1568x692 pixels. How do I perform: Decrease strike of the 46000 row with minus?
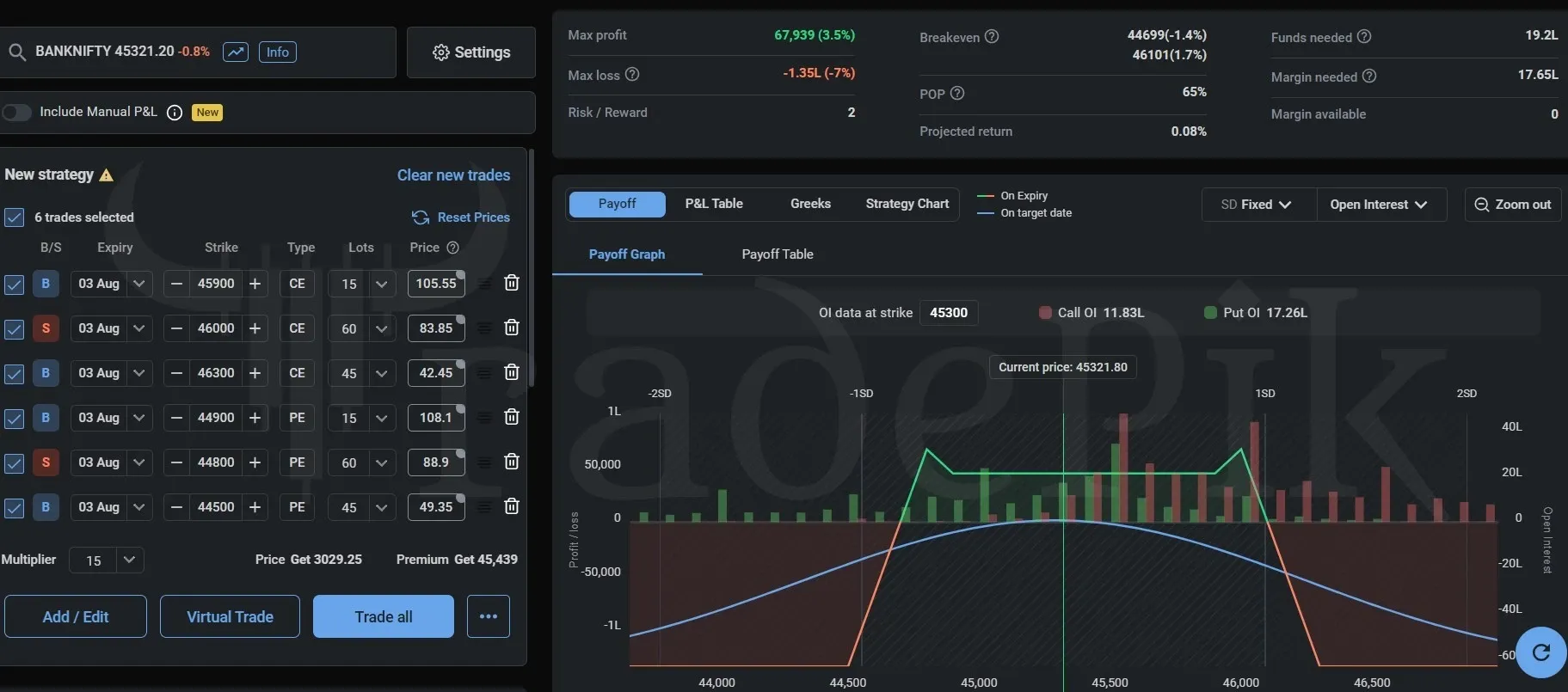pos(176,328)
